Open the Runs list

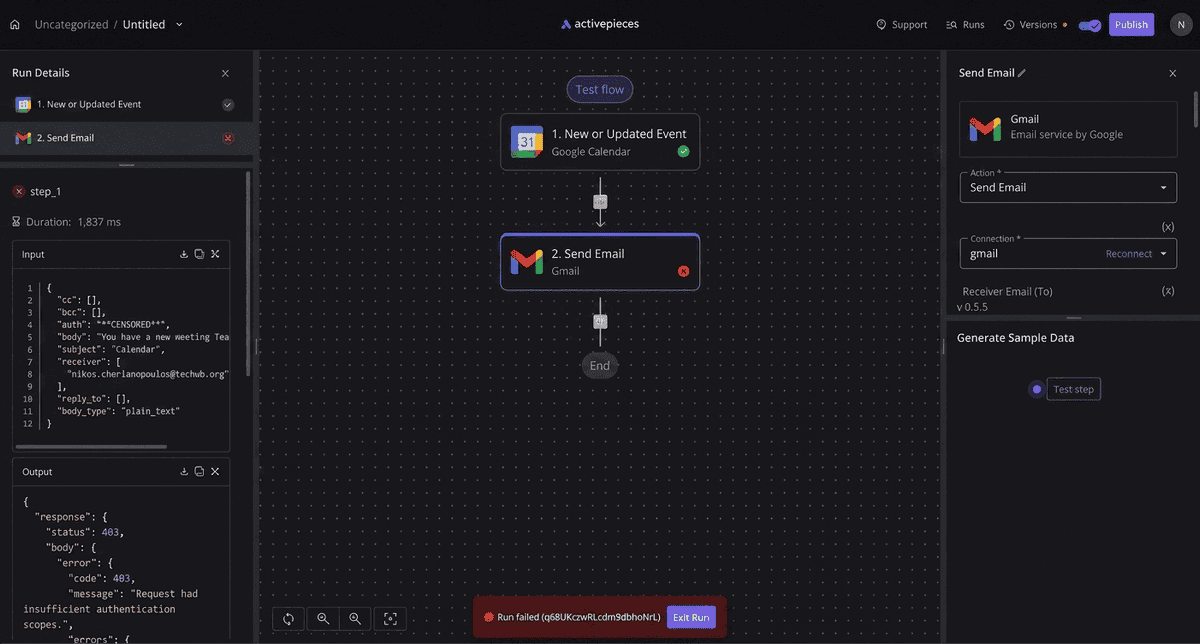coord(965,24)
